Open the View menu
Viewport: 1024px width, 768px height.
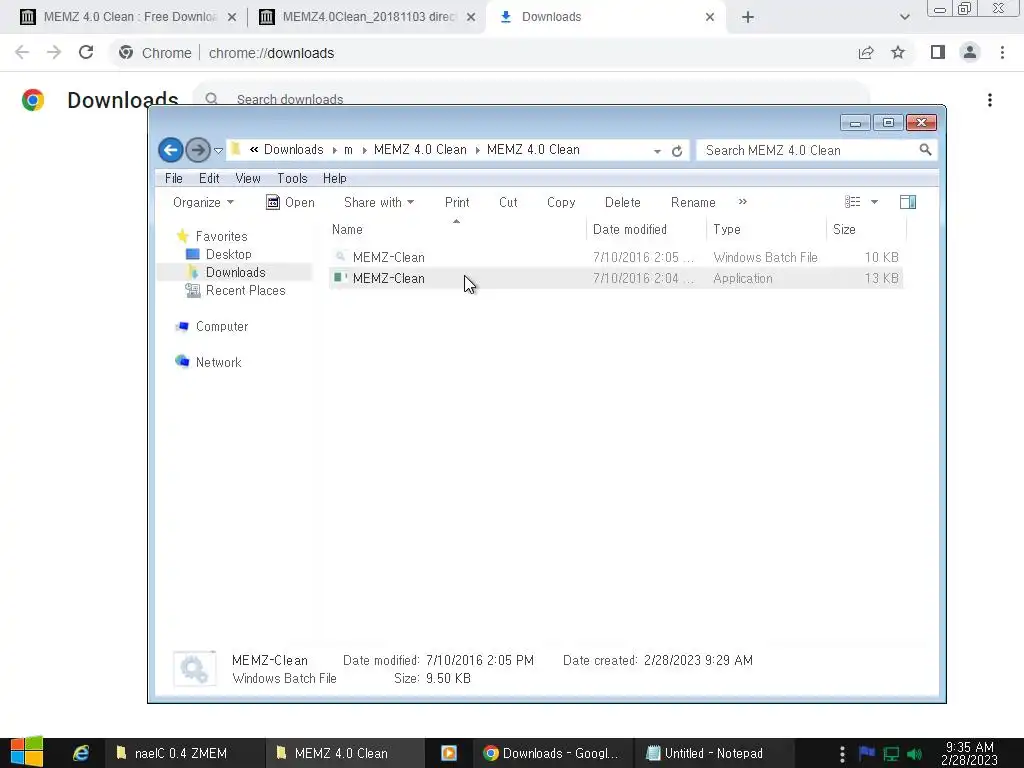[248, 178]
